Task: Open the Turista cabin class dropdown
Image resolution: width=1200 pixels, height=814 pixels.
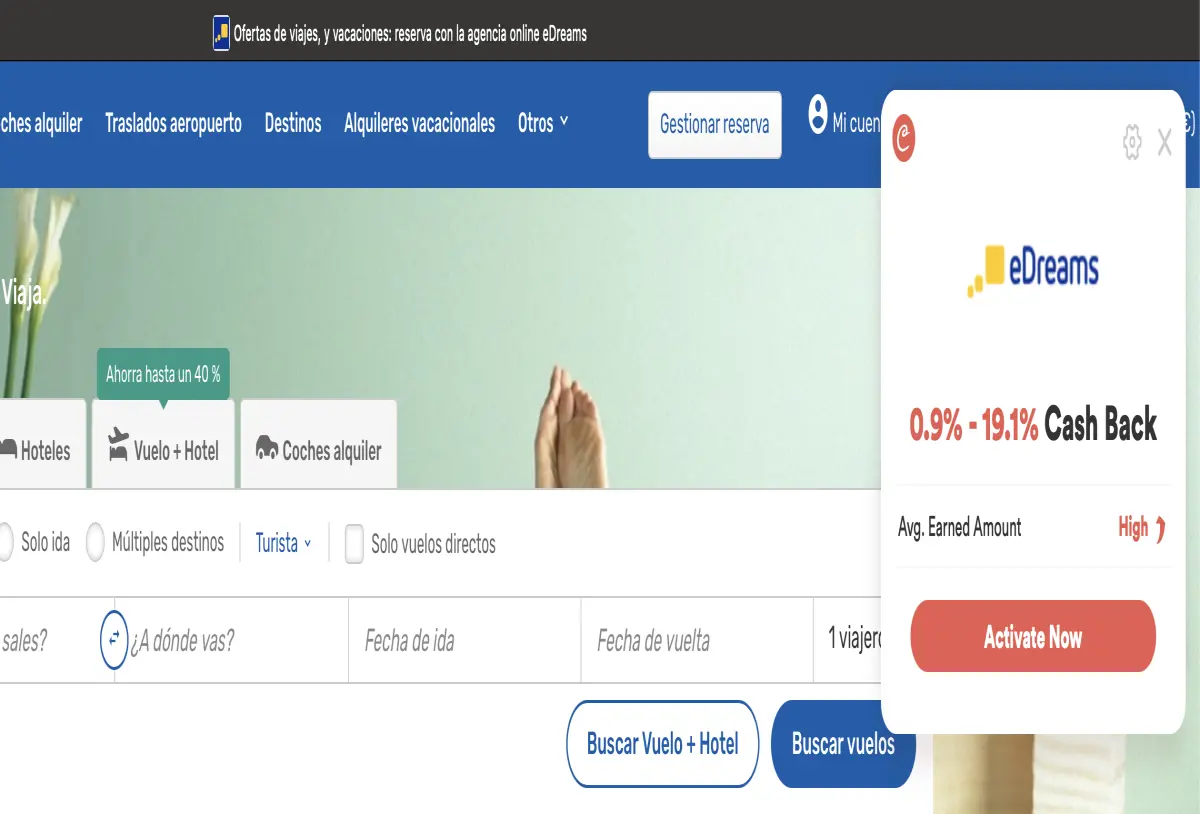Action: pos(283,544)
